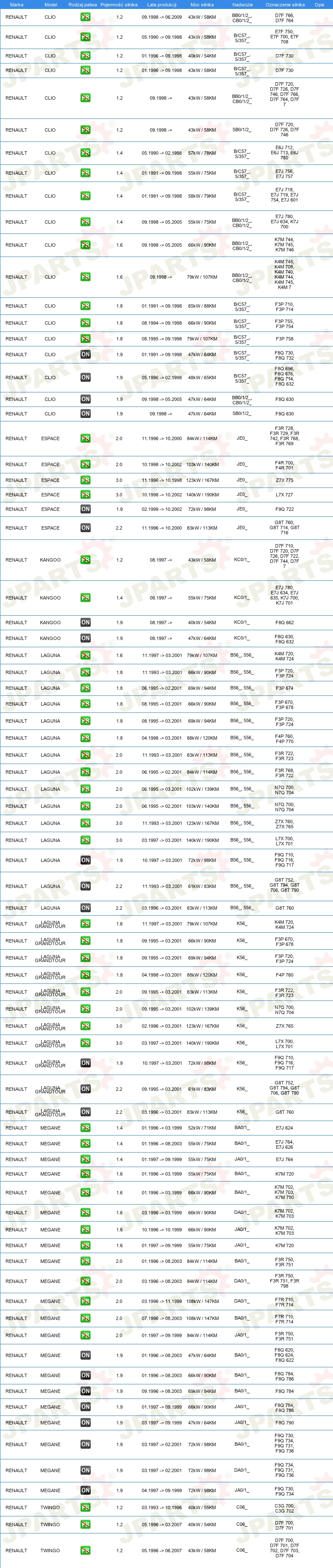This screenshot has height=1568, width=333.
Task: Click the Lata produkcji column header
Action: pos(162,4)
